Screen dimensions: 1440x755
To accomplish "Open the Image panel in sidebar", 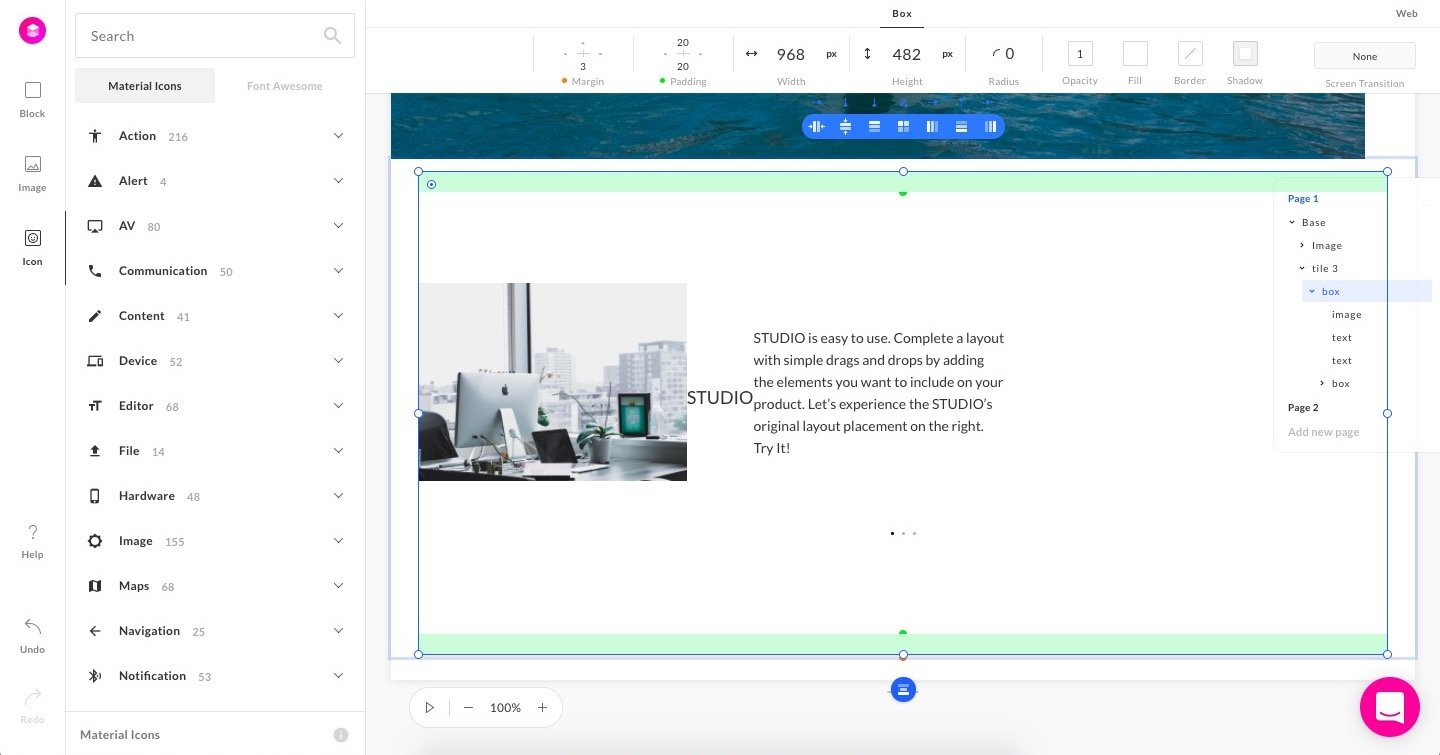I will tap(32, 173).
